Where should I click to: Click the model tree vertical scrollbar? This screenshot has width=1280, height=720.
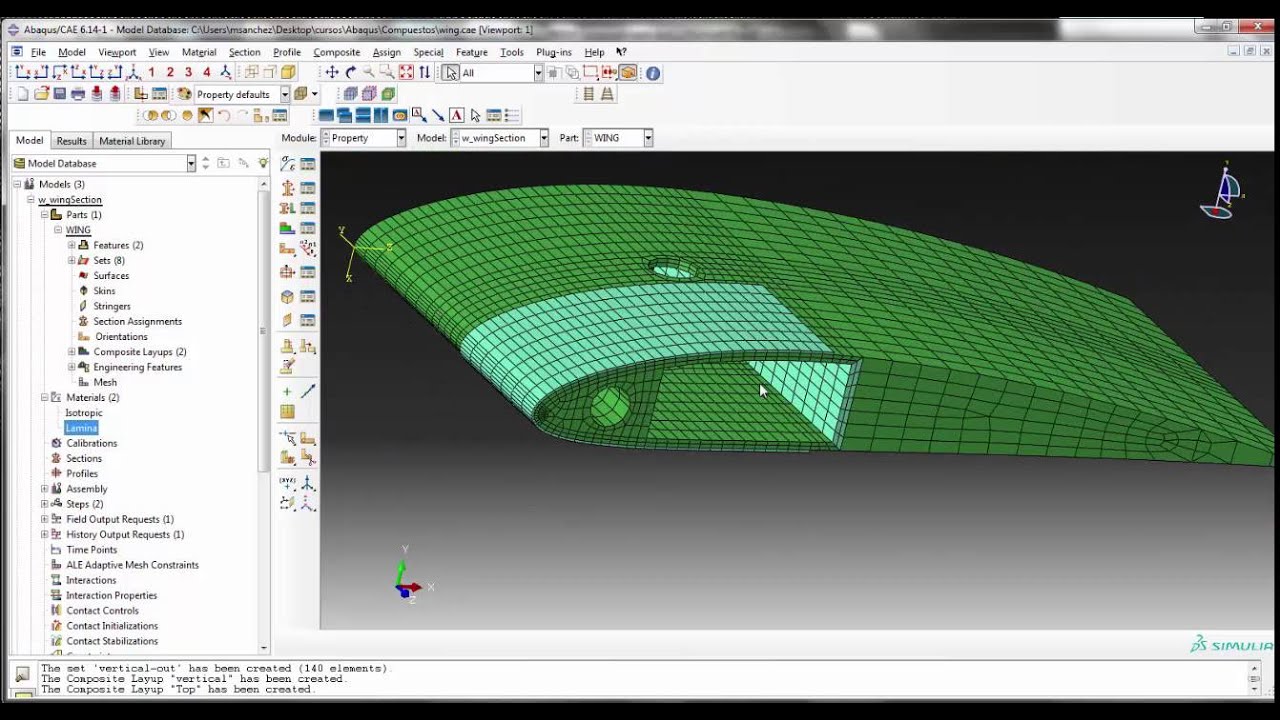tap(264, 330)
